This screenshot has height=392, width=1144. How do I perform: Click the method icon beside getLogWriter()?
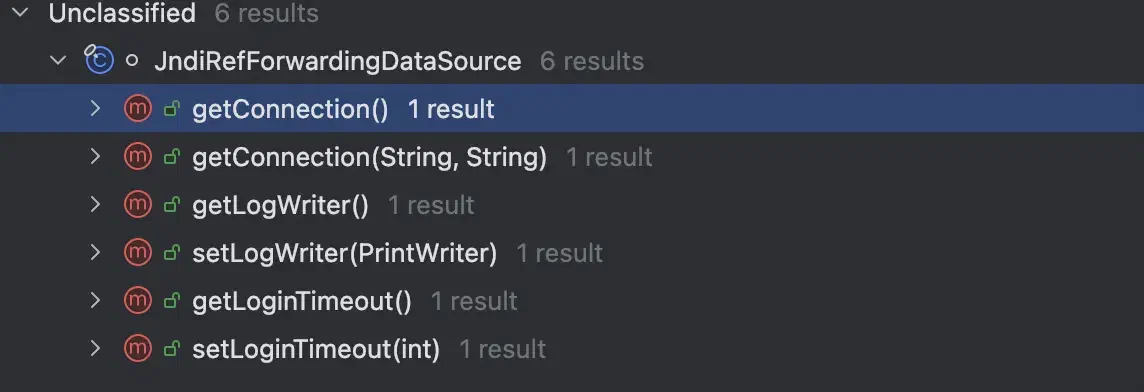(138, 204)
